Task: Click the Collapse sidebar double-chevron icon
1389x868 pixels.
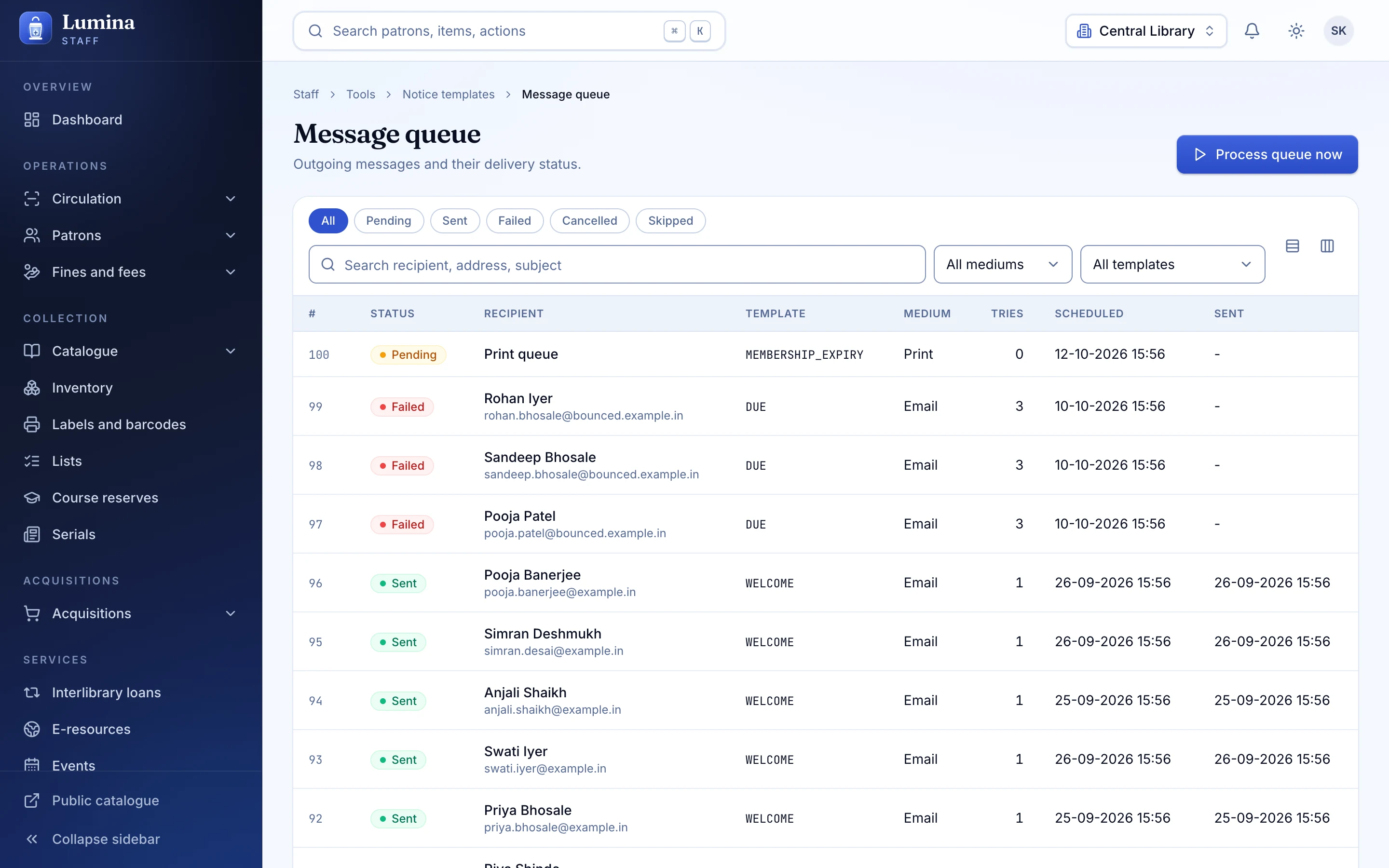Action: (31, 839)
